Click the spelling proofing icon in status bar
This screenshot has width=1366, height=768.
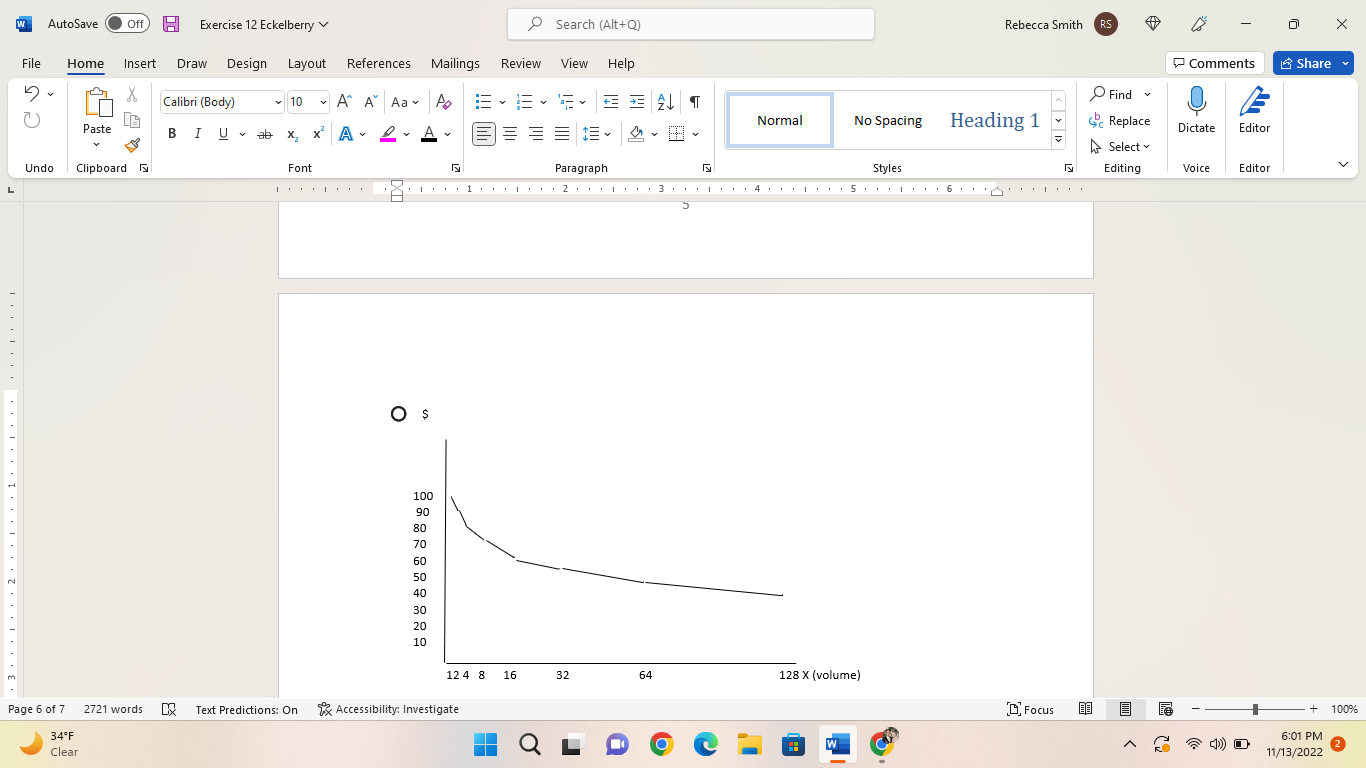click(x=169, y=709)
